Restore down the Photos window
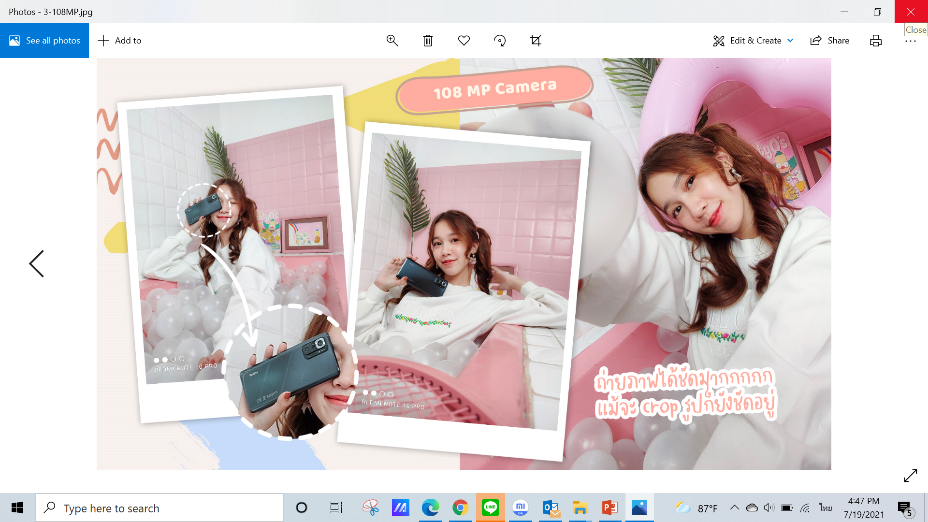The image size is (928, 522). 877,11
